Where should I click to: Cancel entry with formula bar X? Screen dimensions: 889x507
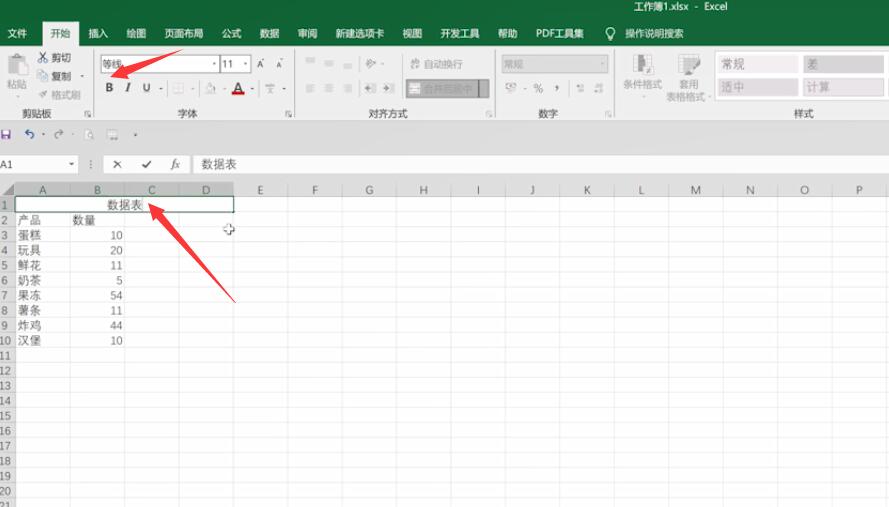(117, 164)
